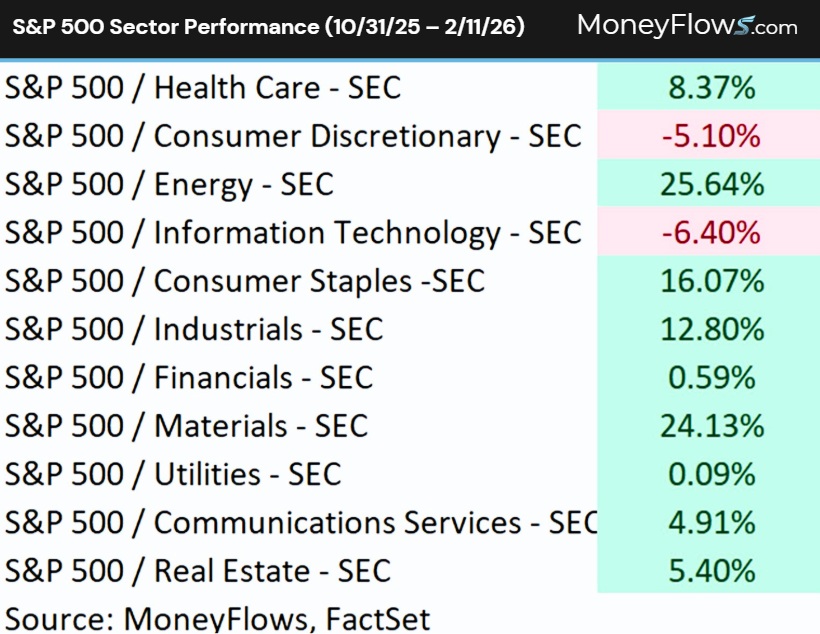
Task: Select the Industrials sector row label
Action: [x=194, y=329]
